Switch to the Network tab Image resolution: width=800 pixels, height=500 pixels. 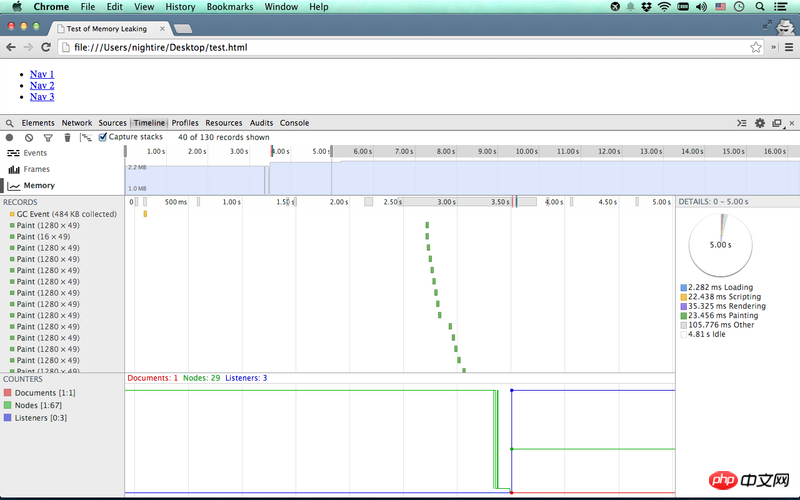click(x=77, y=123)
